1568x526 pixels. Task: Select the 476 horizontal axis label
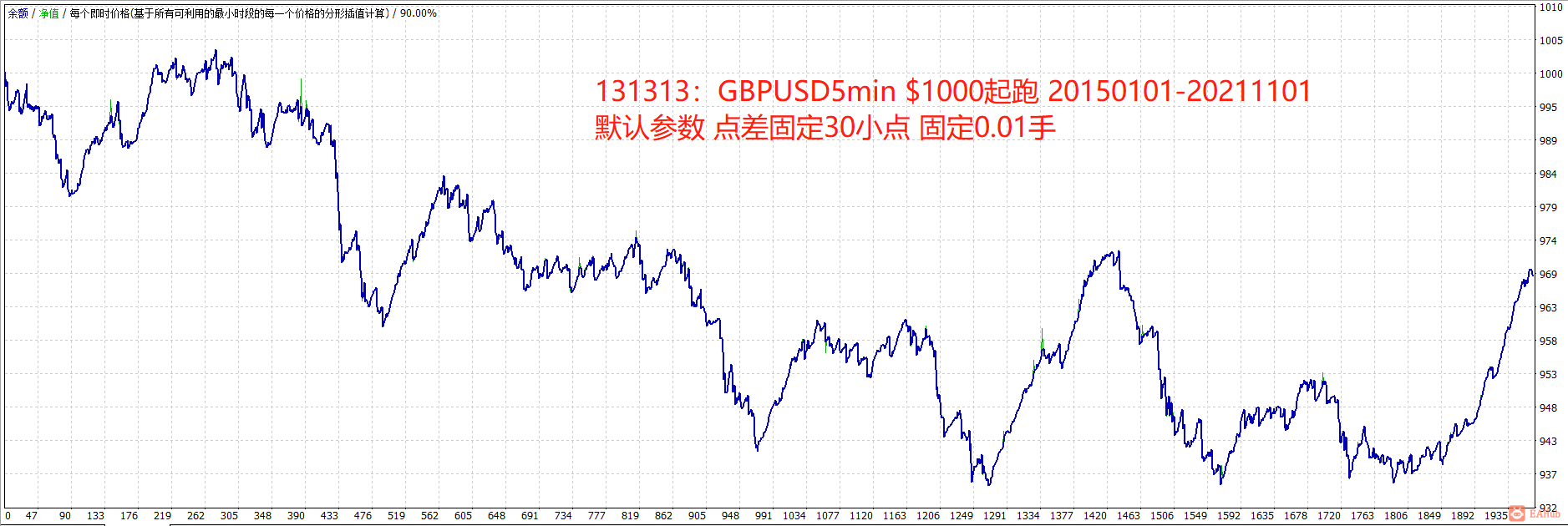coord(363,516)
